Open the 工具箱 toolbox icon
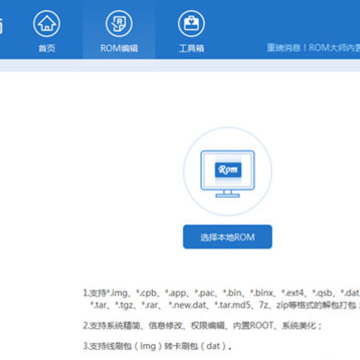This screenshot has width=360, height=360. pyautogui.click(x=191, y=24)
